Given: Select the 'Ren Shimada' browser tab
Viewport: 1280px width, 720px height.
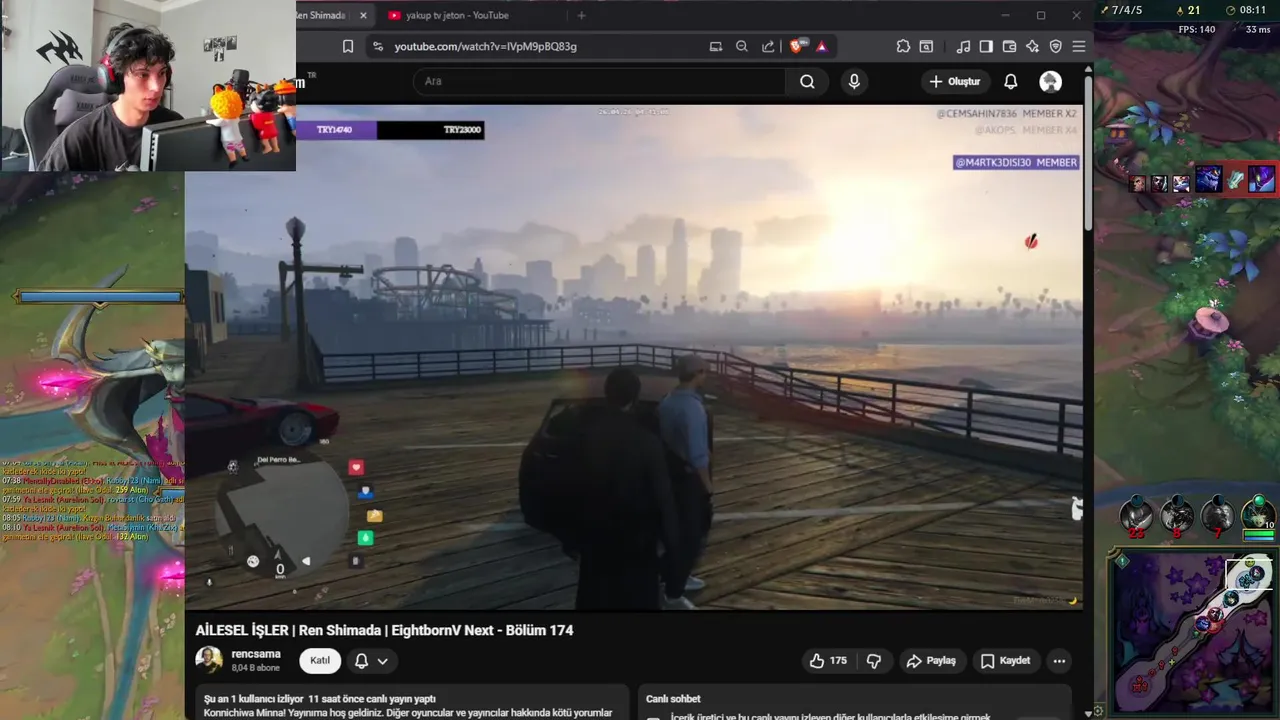Looking at the screenshot, I should click(x=322, y=15).
